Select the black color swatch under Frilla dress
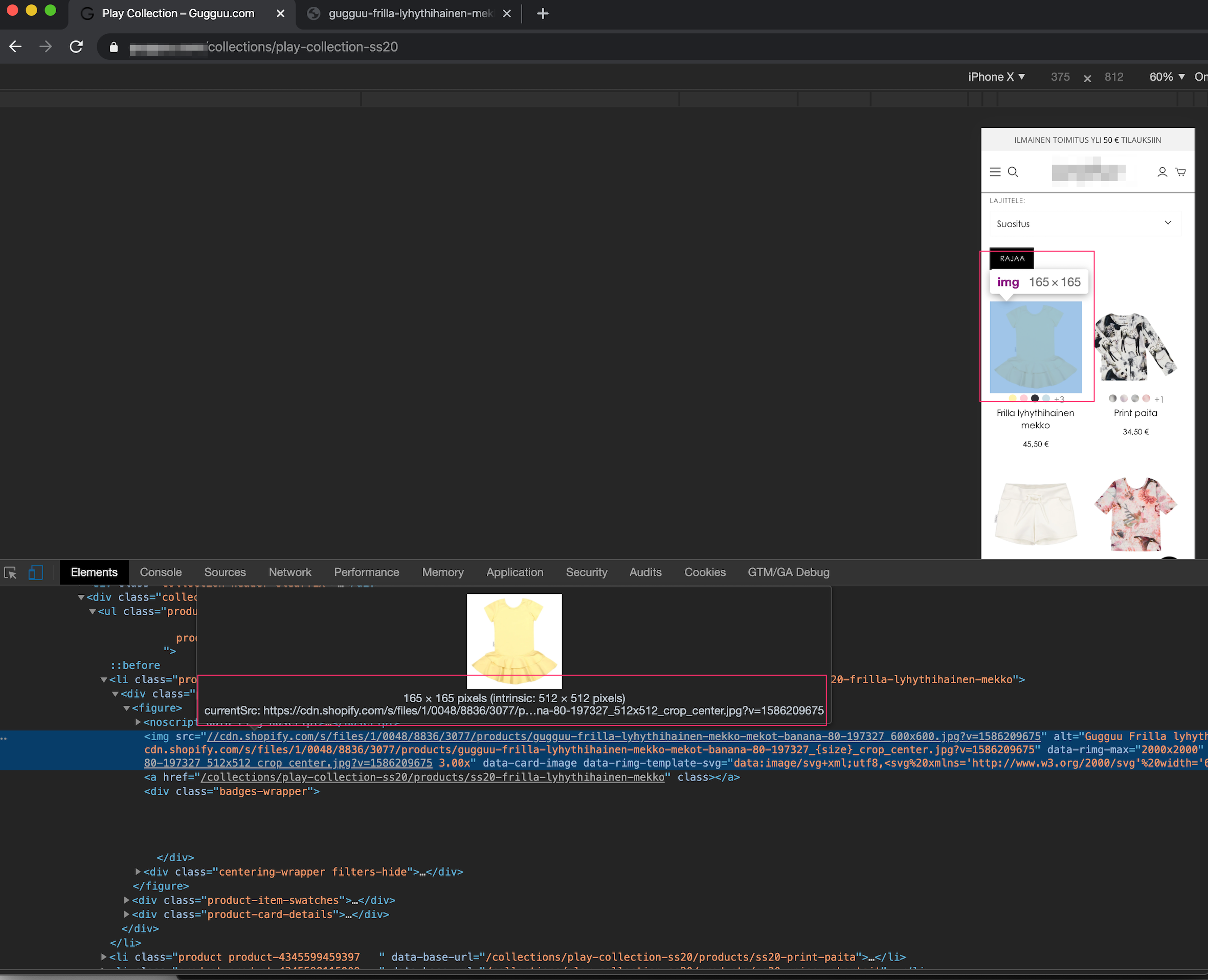The image size is (1208, 980). pos(1035,398)
